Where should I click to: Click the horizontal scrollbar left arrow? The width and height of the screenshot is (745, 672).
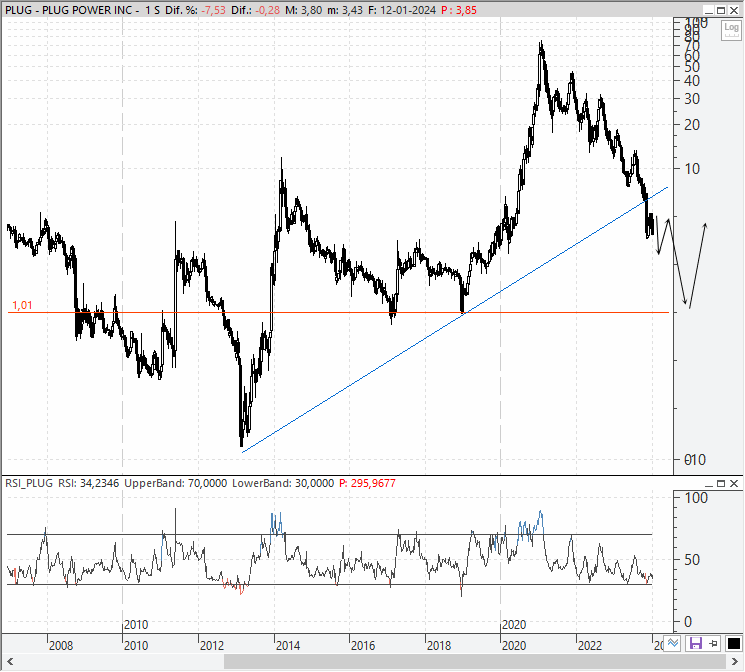pos(10,662)
